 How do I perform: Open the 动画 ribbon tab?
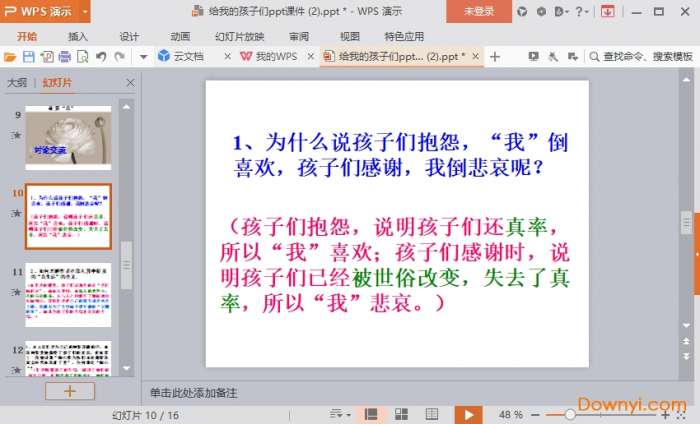pos(180,37)
